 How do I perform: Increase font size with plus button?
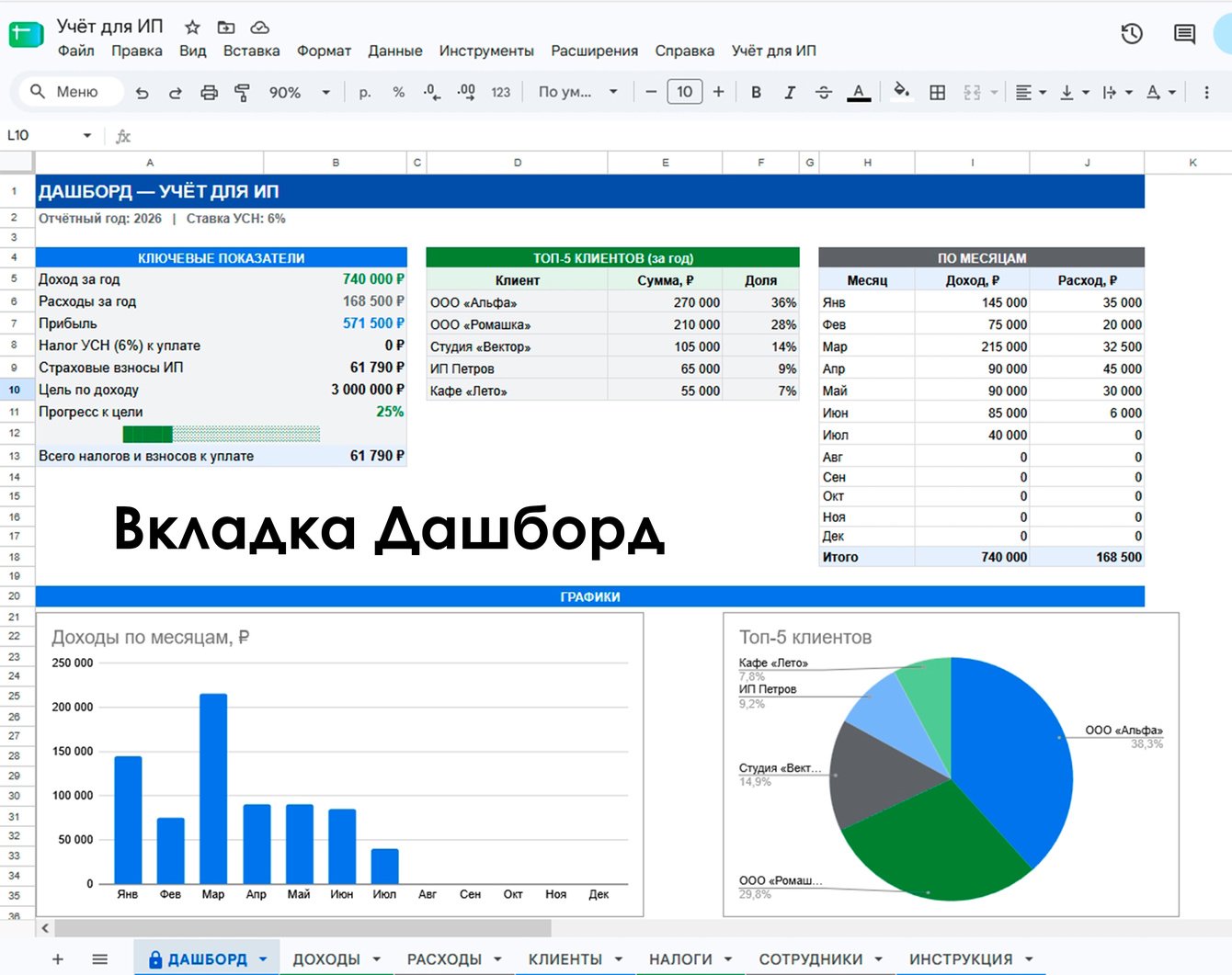[718, 92]
